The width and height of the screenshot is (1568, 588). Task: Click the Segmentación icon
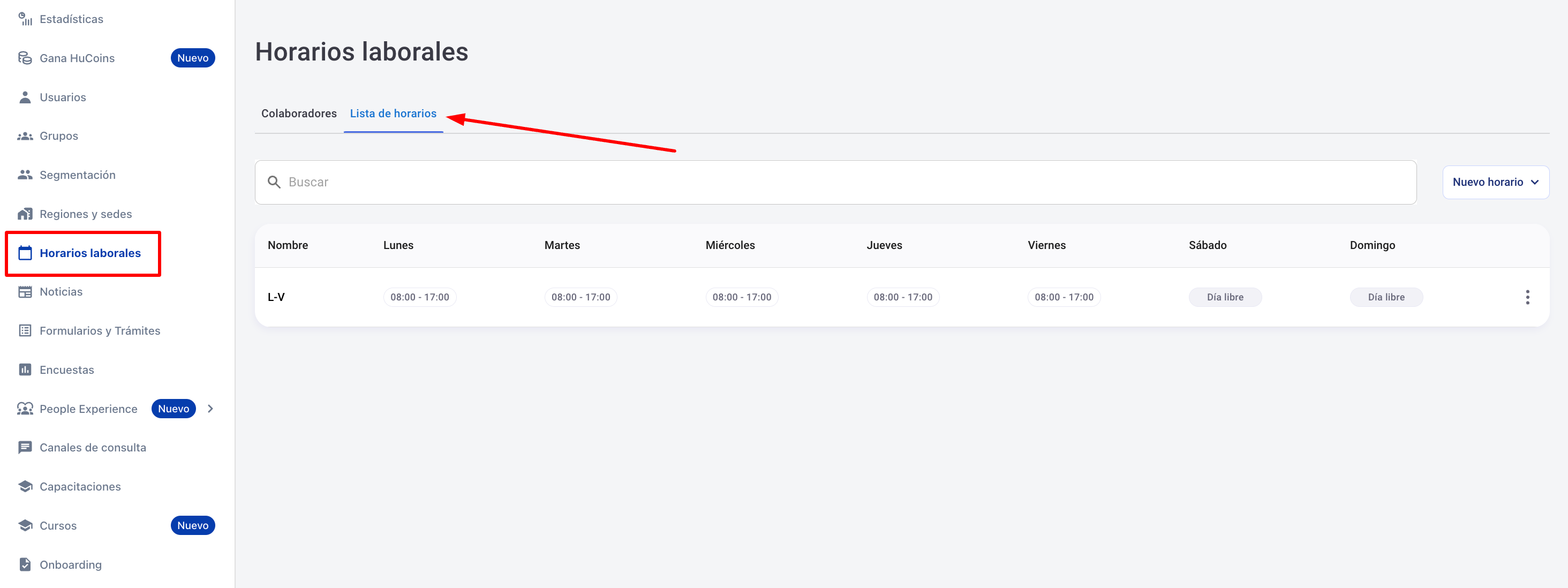coord(25,175)
